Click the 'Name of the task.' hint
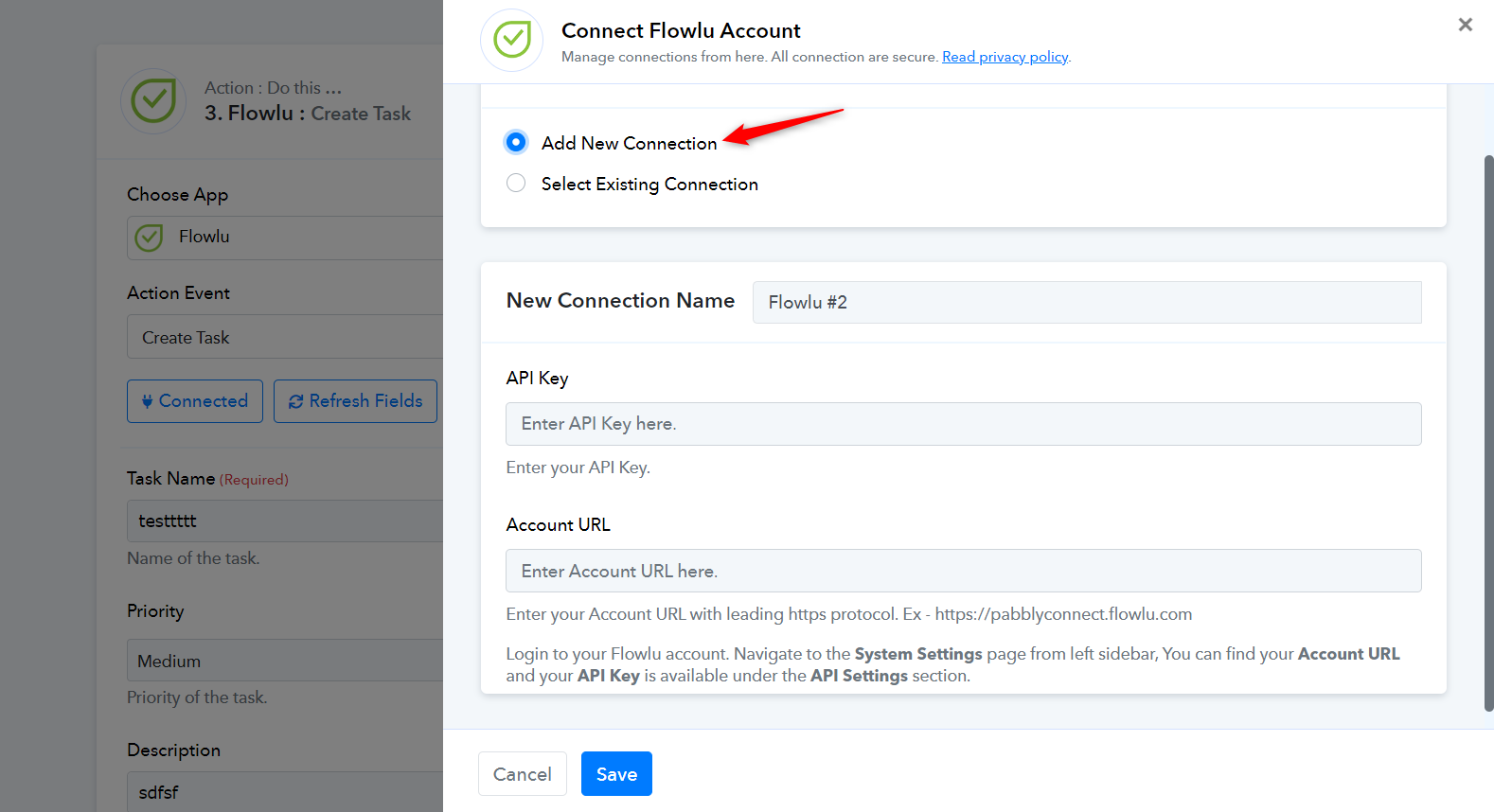 [193, 558]
